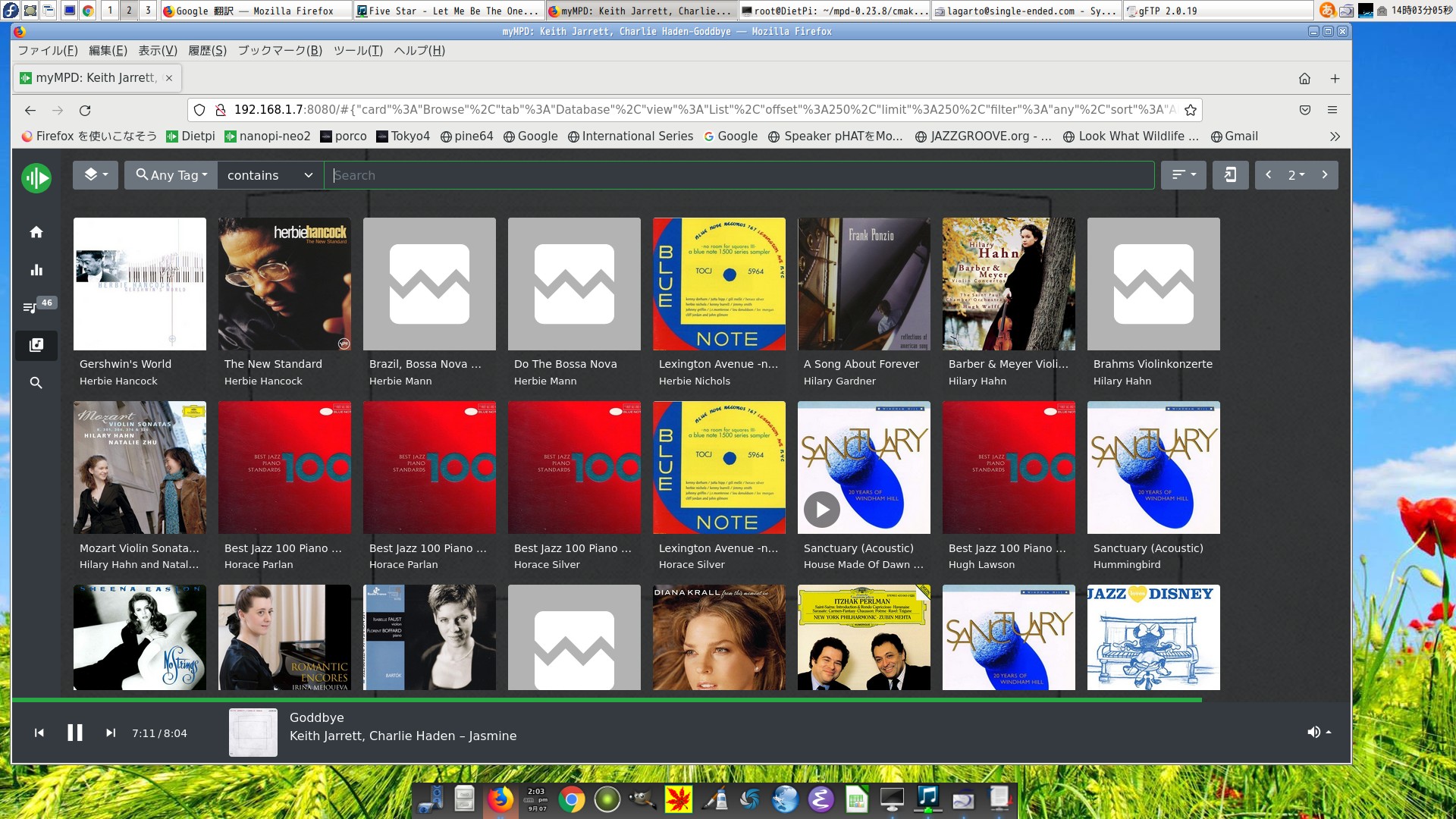The width and height of the screenshot is (1456, 819).
Task: Click the song progress bar
Action: (607, 700)
